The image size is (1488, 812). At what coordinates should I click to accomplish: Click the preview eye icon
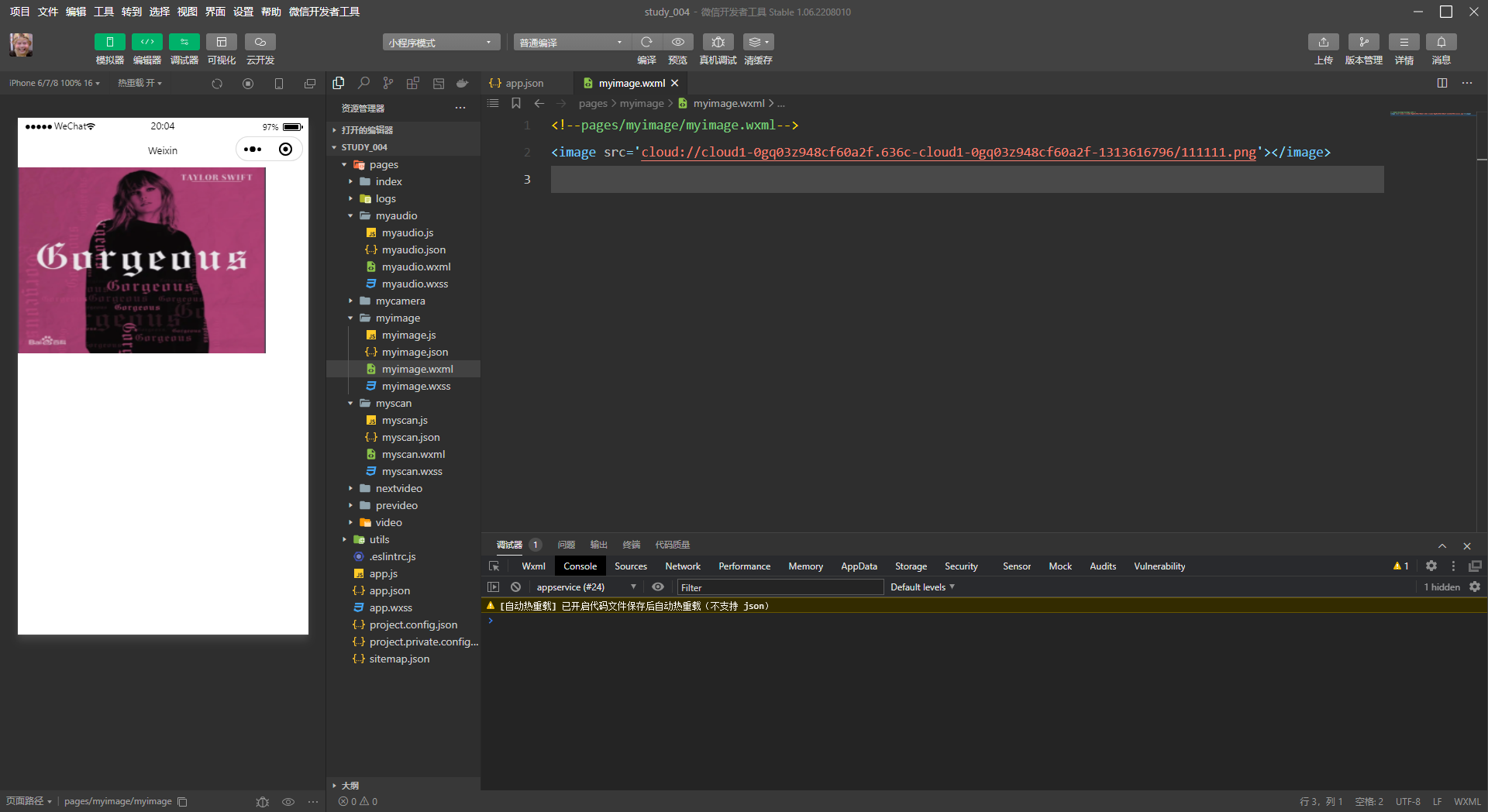(x=677, y=42)
